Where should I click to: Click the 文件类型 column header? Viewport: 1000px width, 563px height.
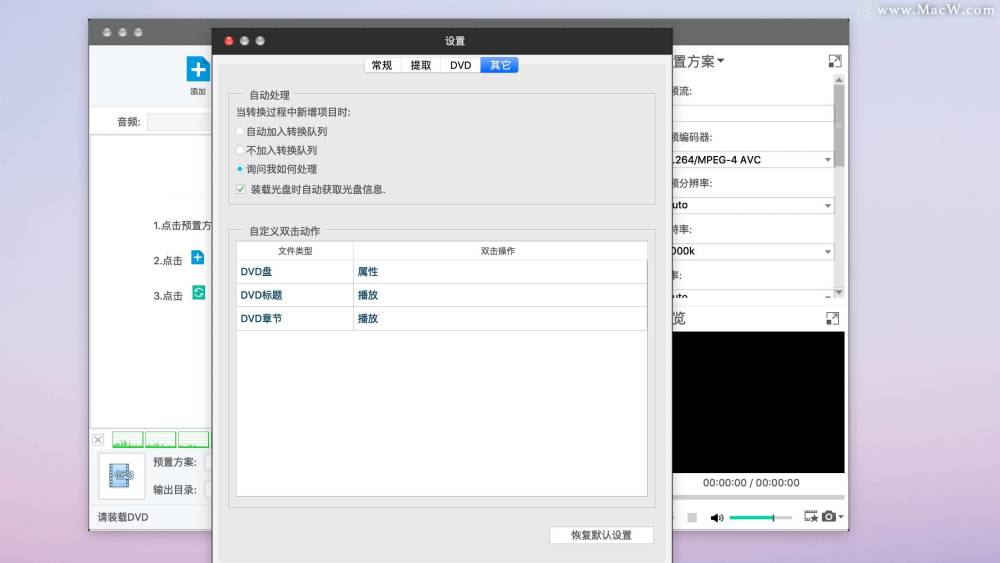295,251
